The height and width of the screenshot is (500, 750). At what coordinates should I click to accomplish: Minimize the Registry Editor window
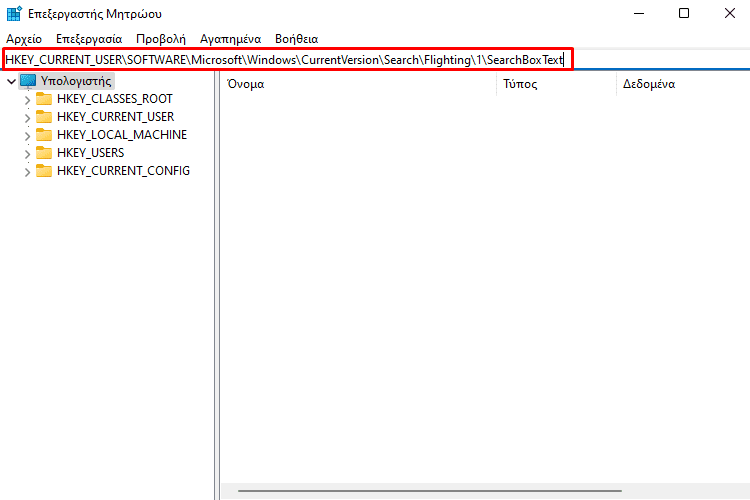pyautogui.click(x=639, y=13)
